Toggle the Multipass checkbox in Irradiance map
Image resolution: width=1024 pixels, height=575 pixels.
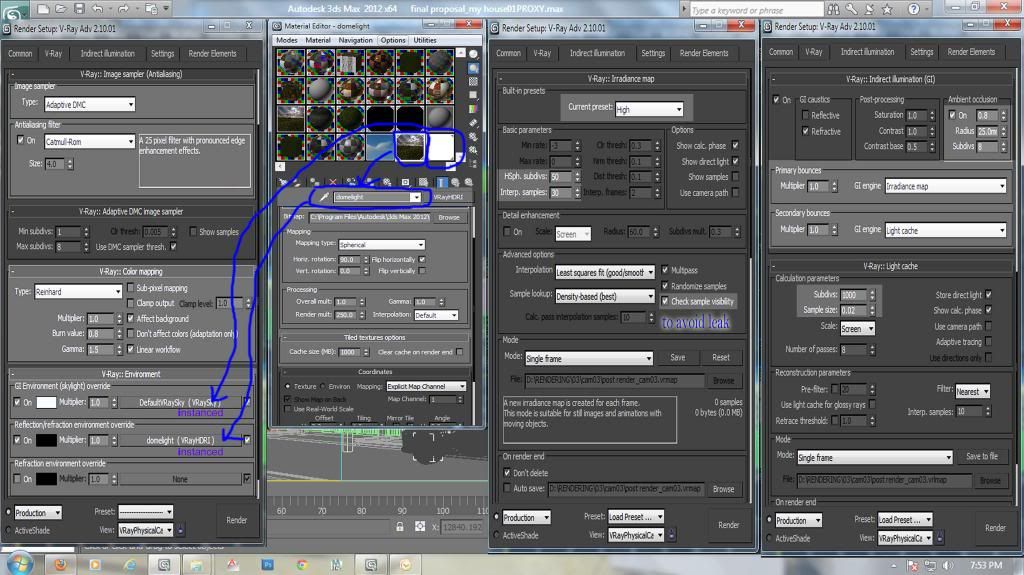tap(665, 269)
